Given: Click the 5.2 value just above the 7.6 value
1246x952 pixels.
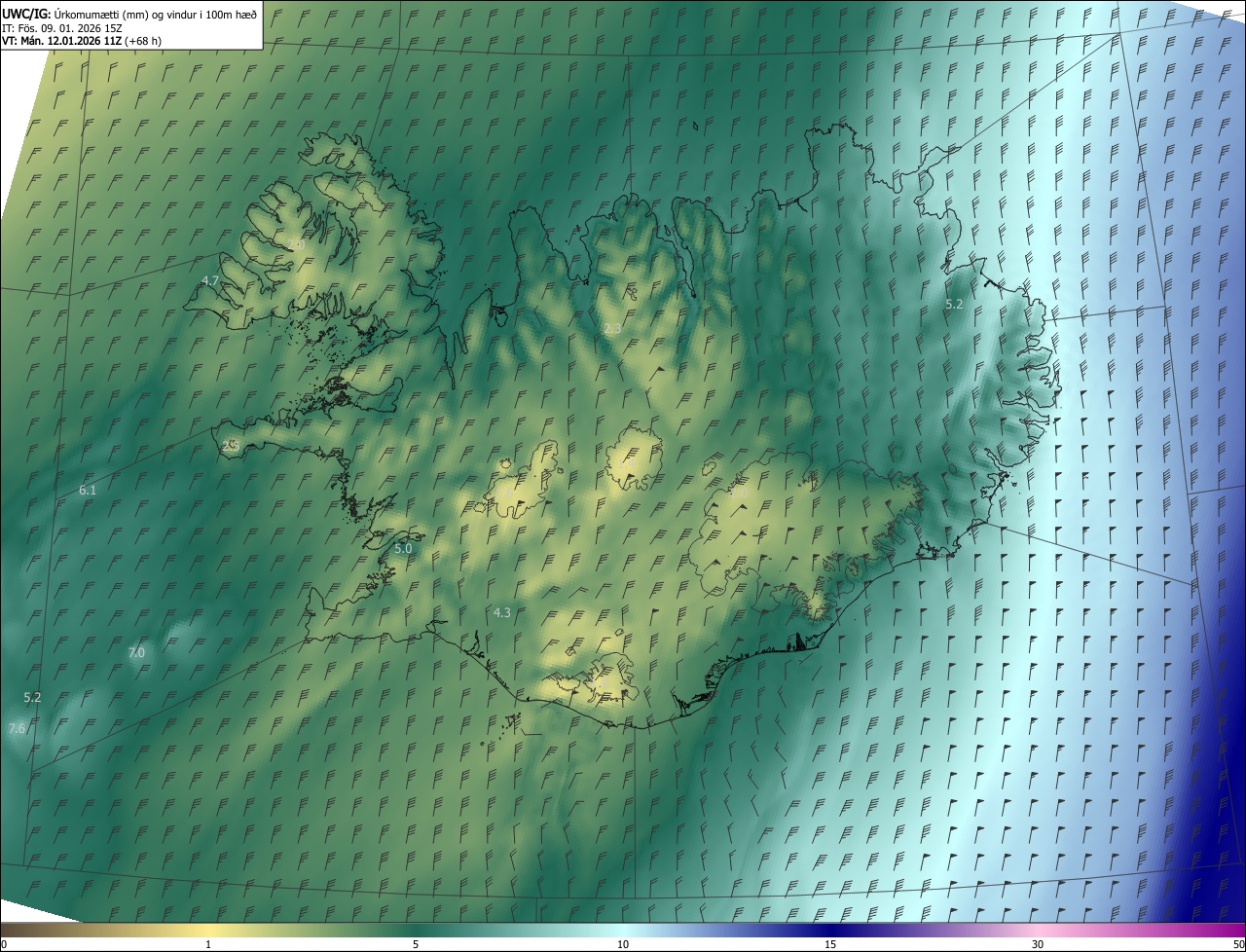Looking at the screenshot, I should [32, 698].
